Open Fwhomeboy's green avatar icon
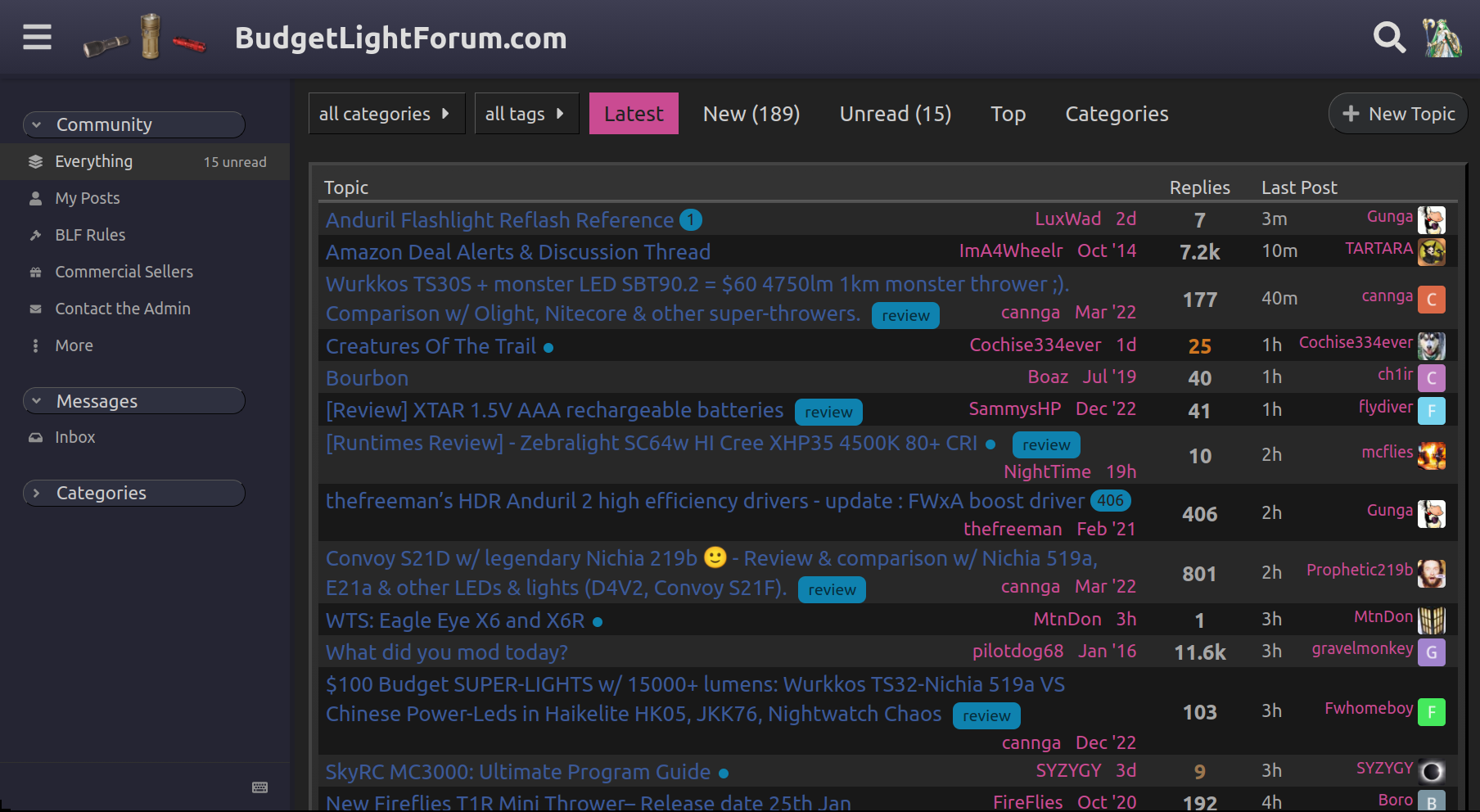 tap(1432, 712)
